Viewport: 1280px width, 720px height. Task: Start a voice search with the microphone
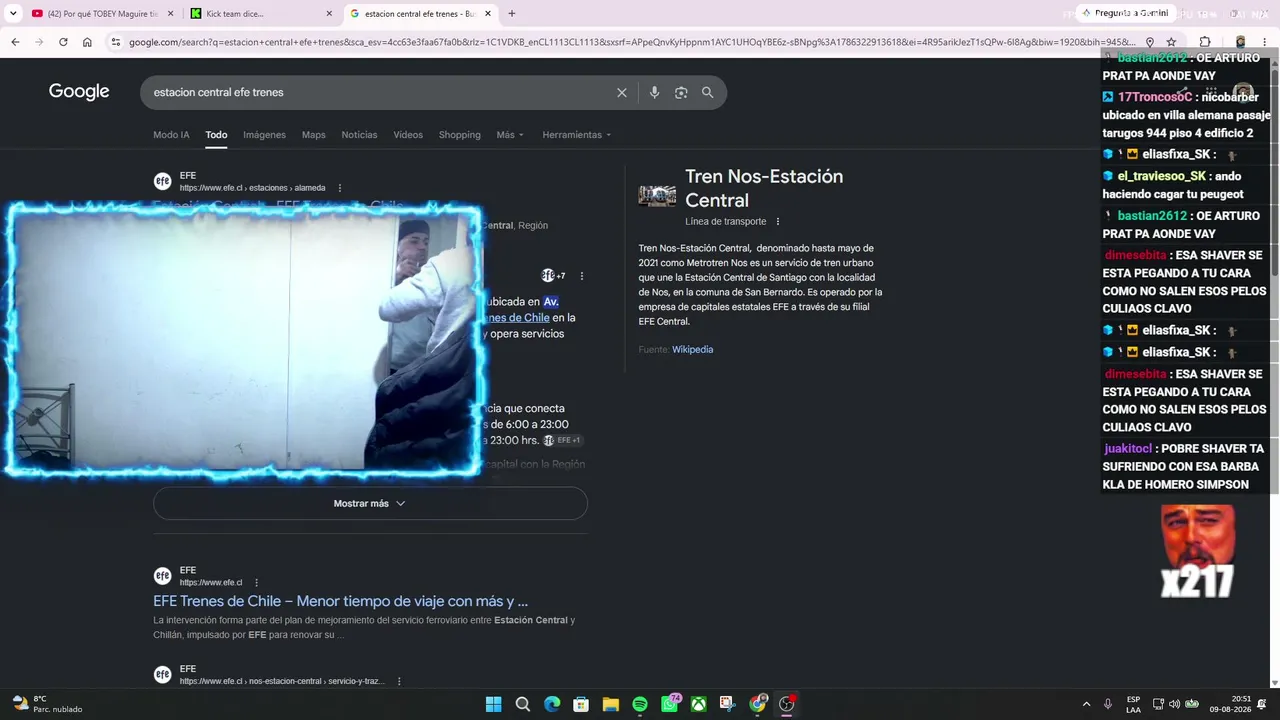[654, 92]
